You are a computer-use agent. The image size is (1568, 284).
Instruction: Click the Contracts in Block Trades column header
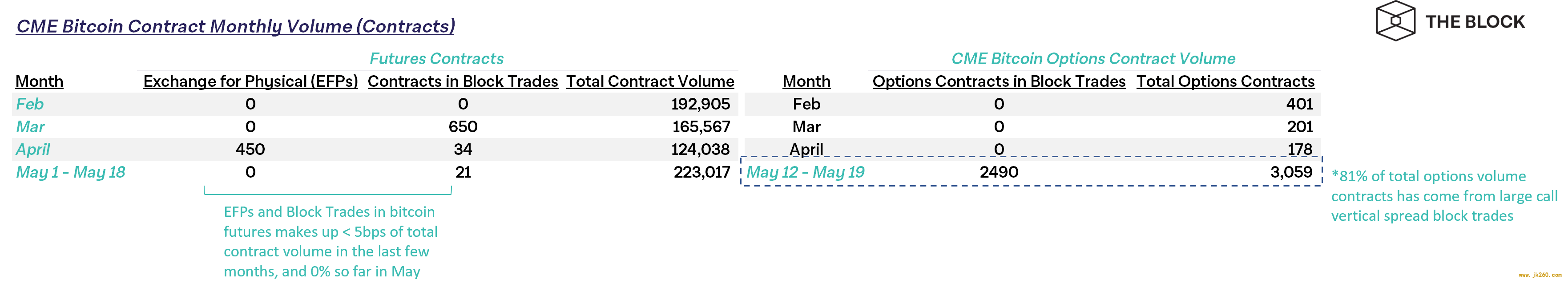(x=463, y=81)
